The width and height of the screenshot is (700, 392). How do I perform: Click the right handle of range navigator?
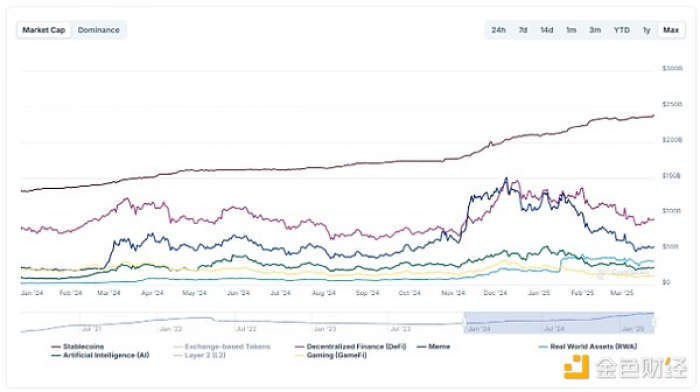coord(654,322)
